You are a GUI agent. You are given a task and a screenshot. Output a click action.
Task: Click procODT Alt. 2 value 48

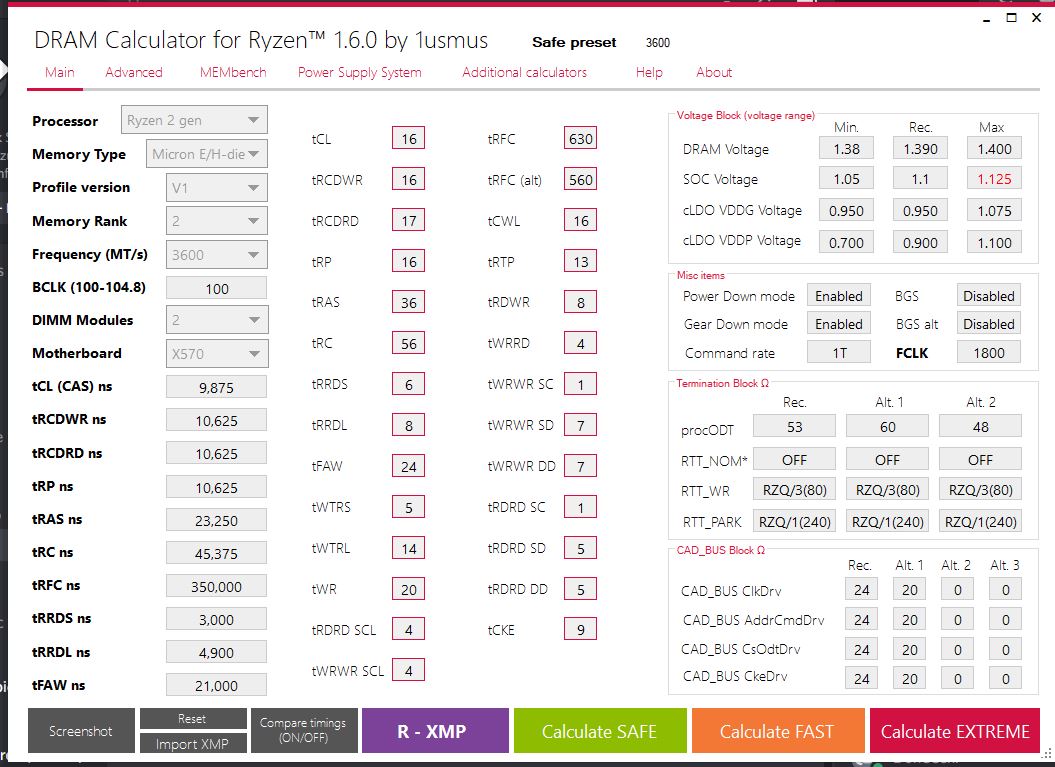[980, 427]
